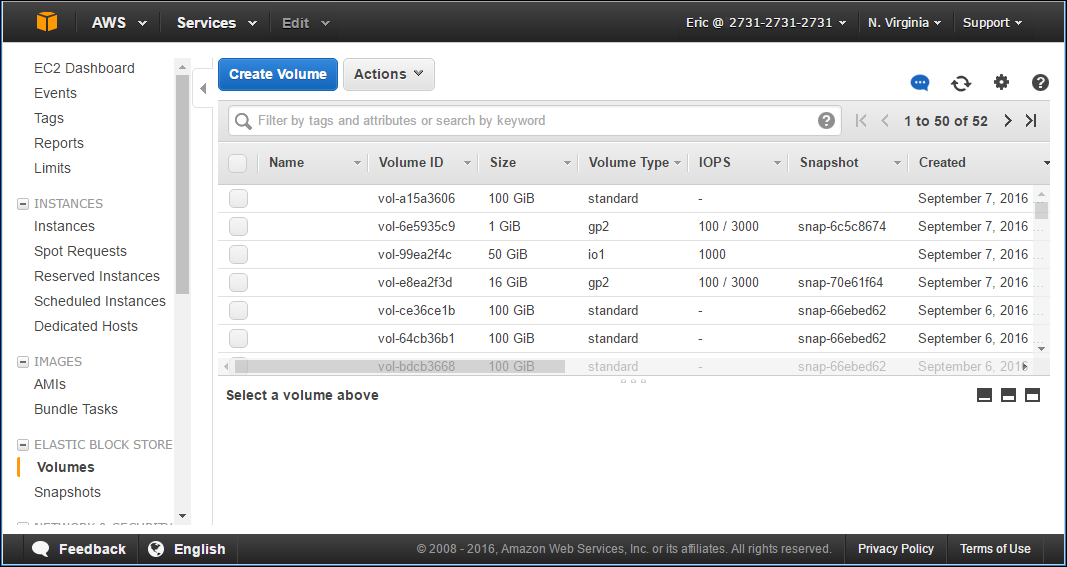
Task: Open the Support dropdown menu
Action: (x=992, y=22)
